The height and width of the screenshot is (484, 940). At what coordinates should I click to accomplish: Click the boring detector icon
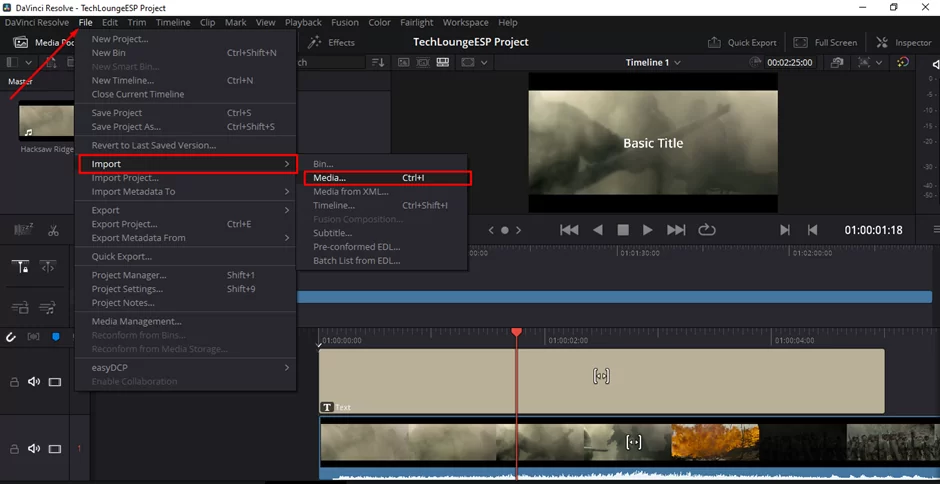pyautogui.click(x=23, y=230)
